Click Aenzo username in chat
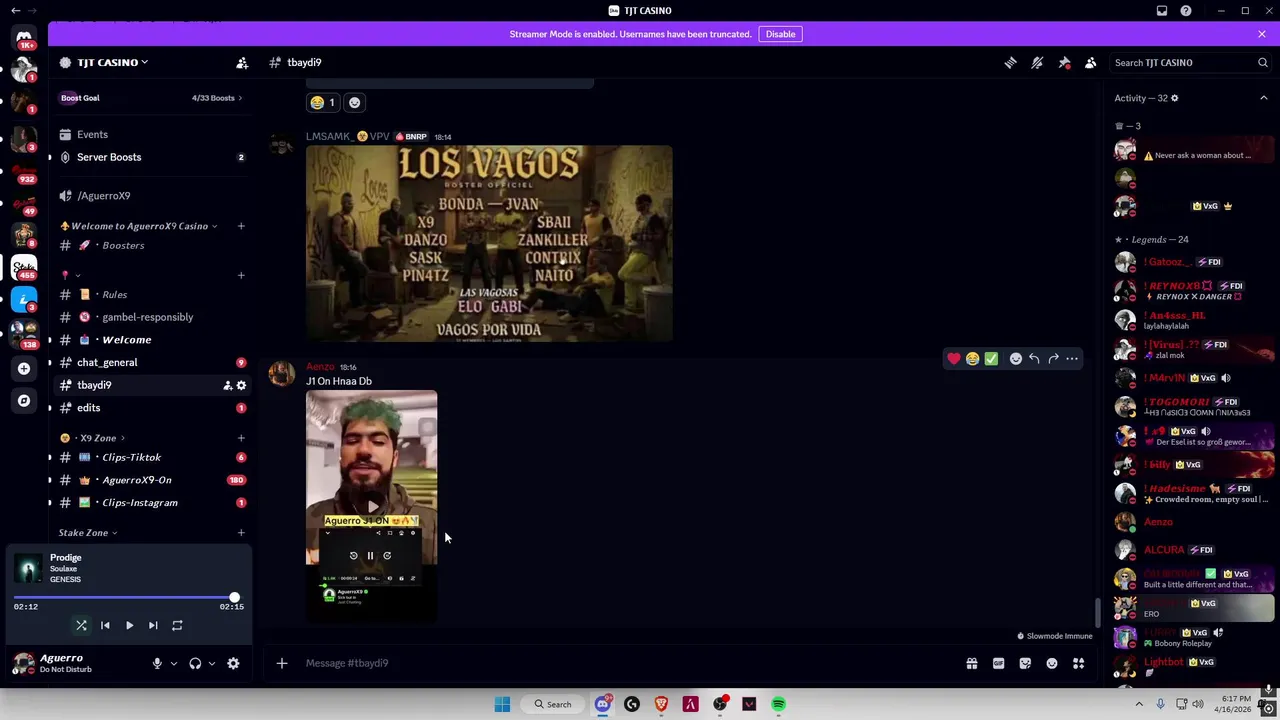This screenshot has width=1280, height=720. [320, 367]
